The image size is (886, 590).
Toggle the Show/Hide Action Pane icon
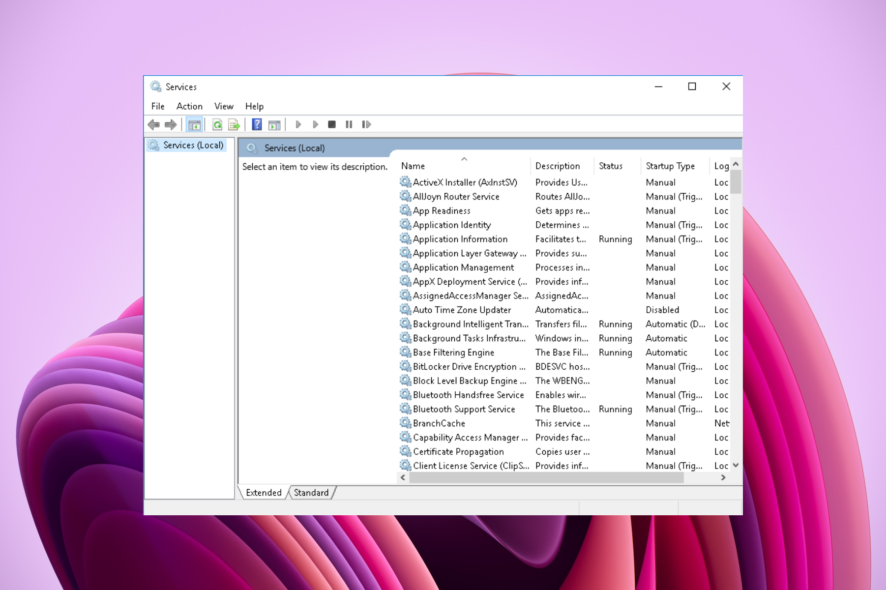click(274, 124)
